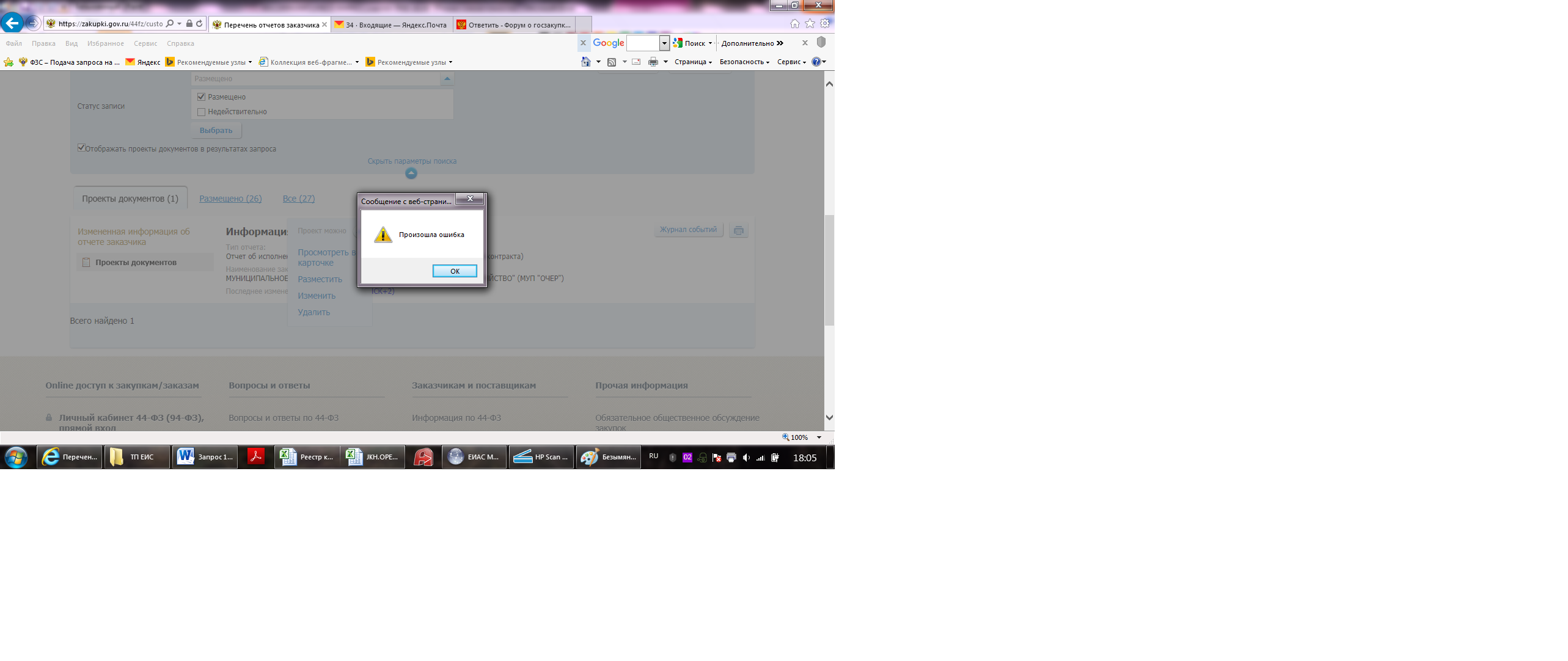The width and height of the screenshot is (1568, 661).
Task: Click the browser back arrow button
Action: [x=12, y=23]
